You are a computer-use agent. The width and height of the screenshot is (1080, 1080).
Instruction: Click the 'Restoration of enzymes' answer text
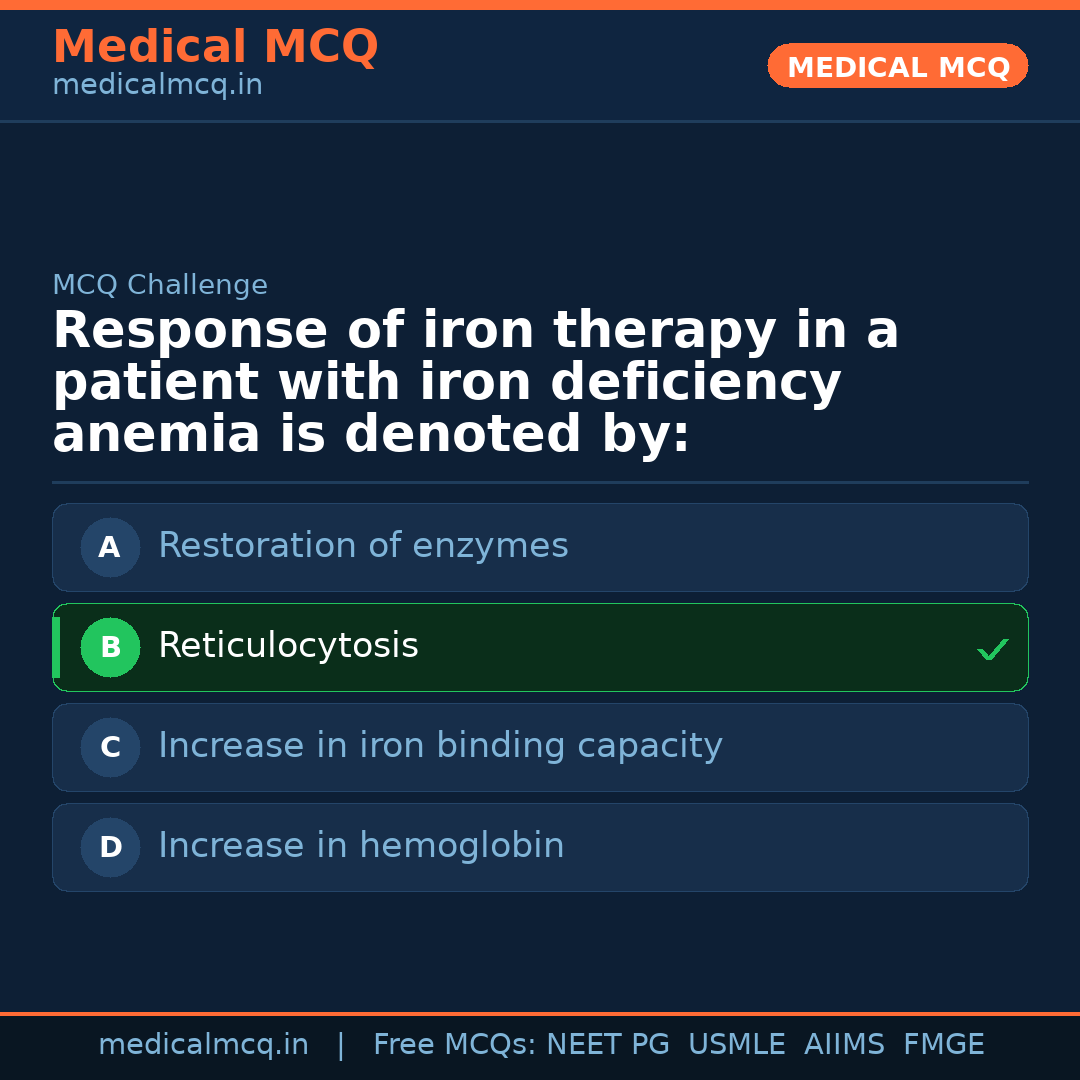click(x=363, y=546)
